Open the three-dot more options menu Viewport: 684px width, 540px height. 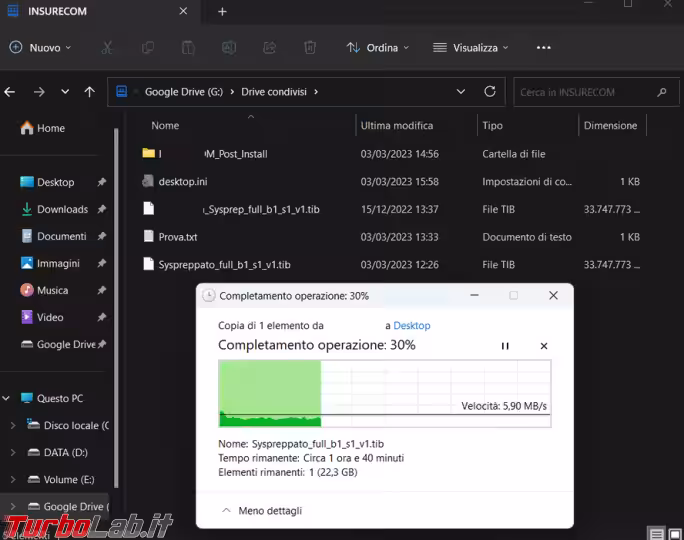pos(544,48)
